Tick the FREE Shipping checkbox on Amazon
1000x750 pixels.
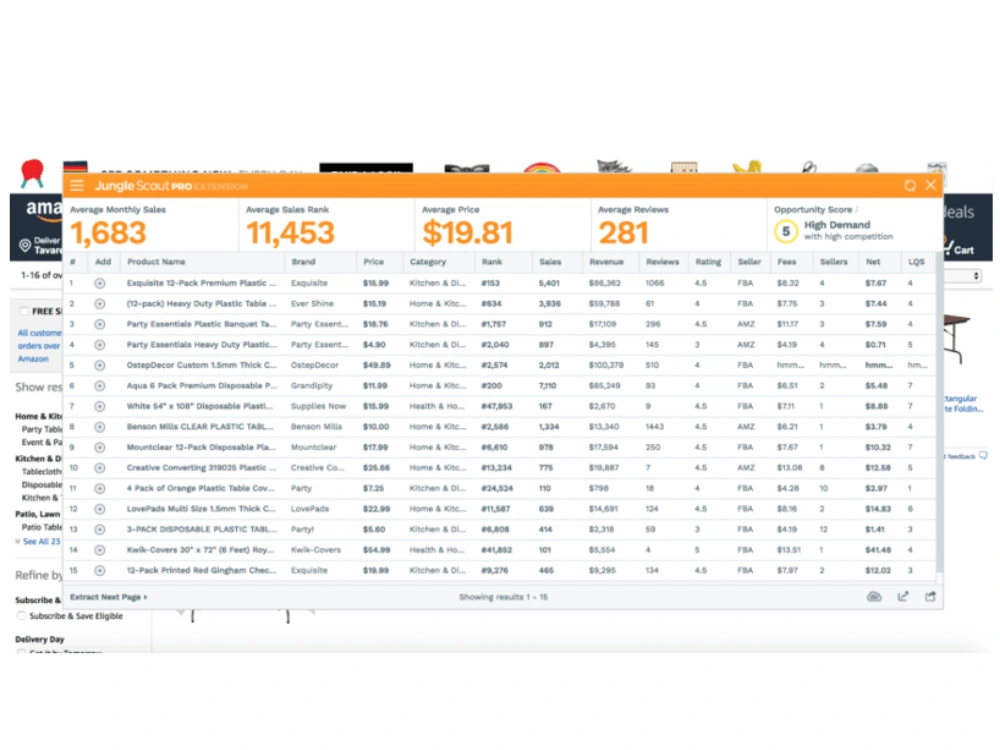(x=24, y=311)
